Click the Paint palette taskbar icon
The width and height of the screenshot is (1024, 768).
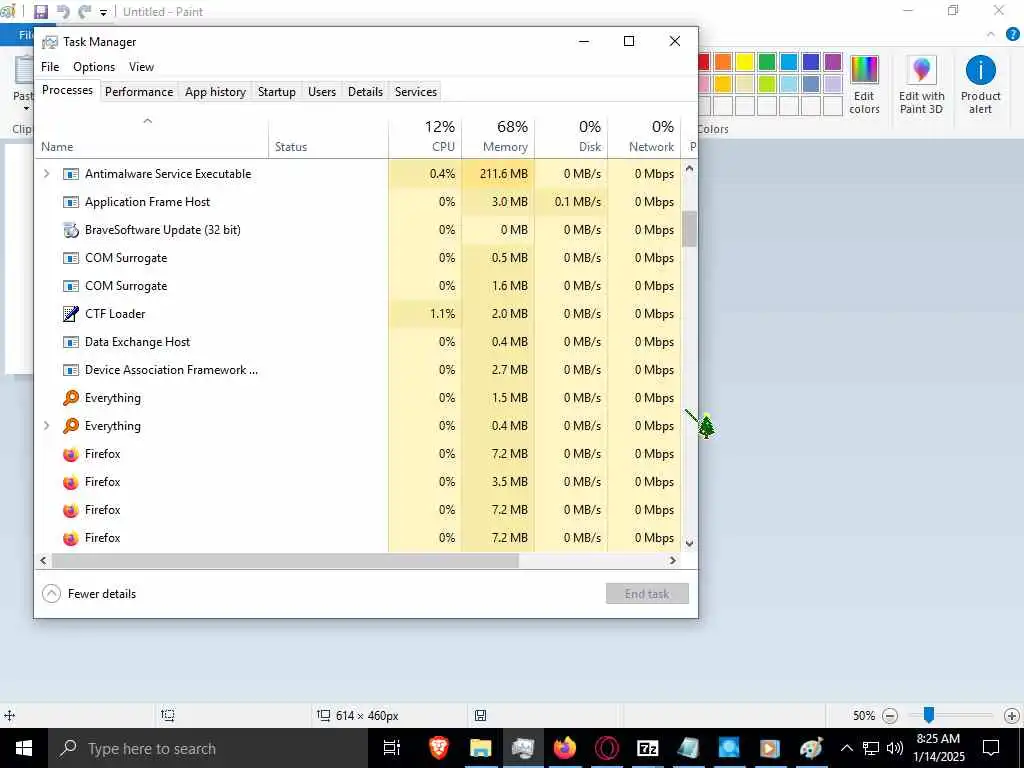811,748
